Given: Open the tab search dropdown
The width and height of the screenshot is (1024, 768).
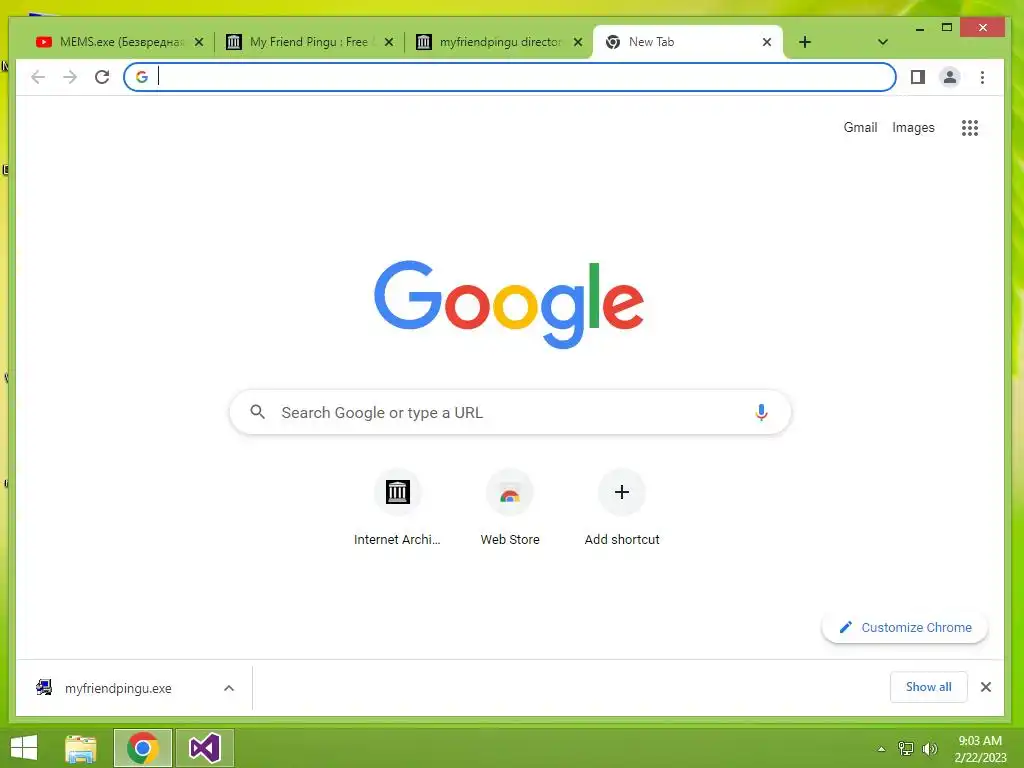Looking at the screenshot, I should pos(882,42).
